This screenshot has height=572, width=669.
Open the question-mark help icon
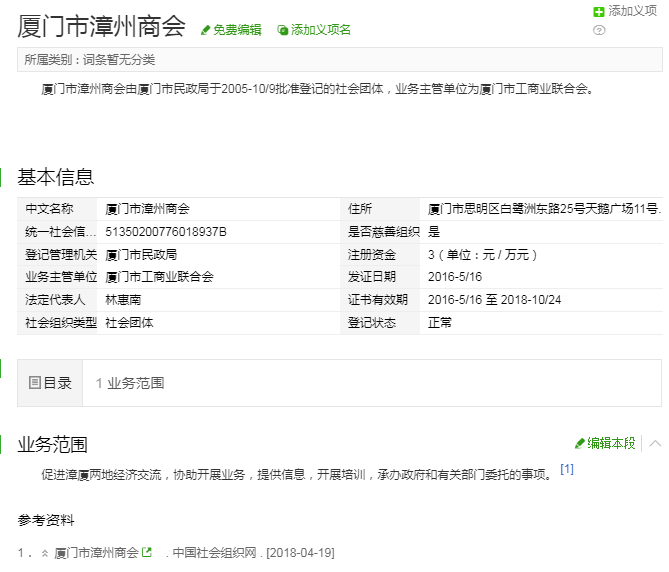tap(599, 30)
